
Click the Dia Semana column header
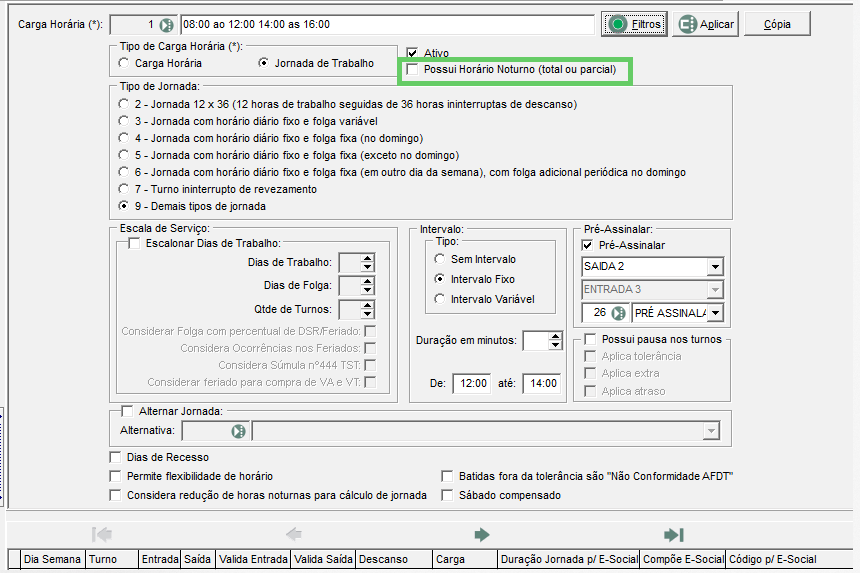click(x=53, y=559)
